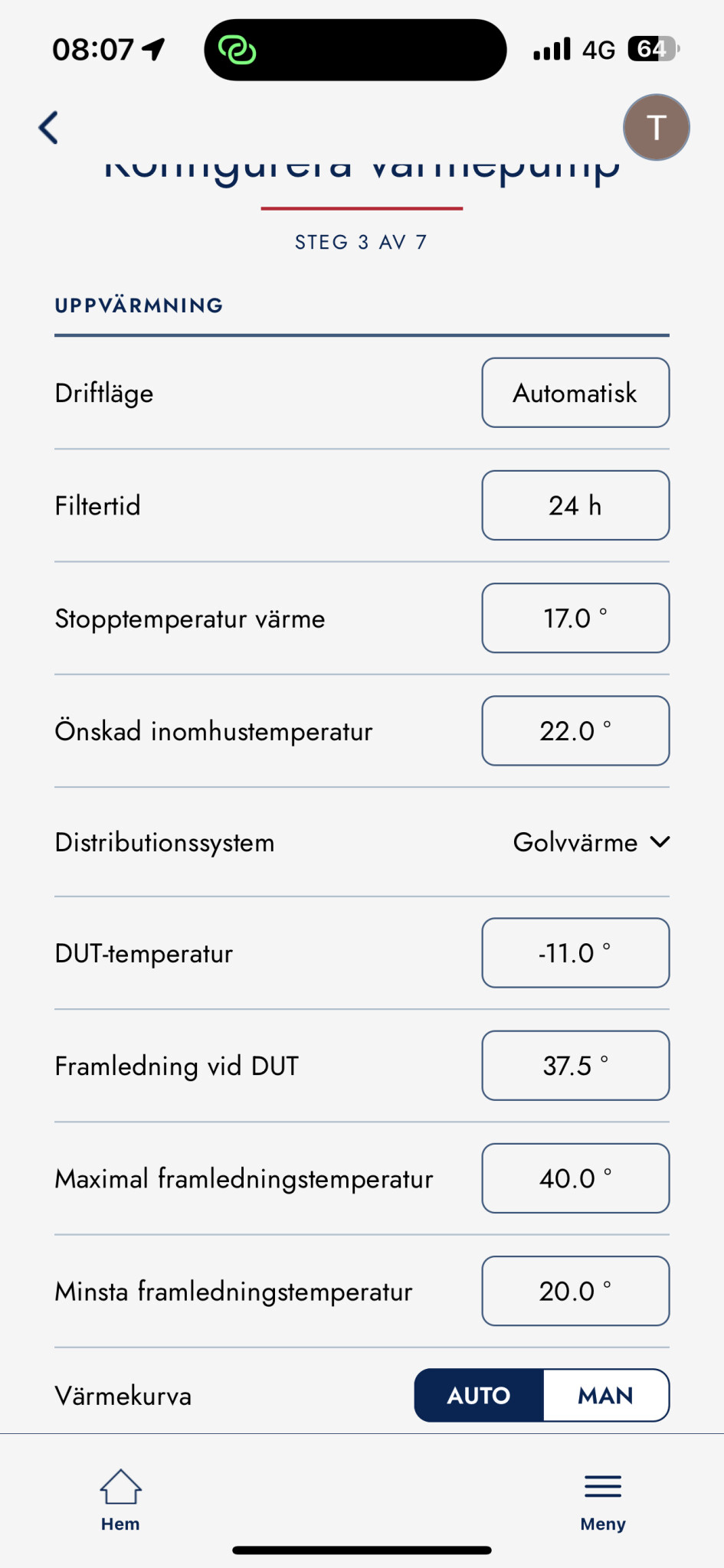
Task: Change Maximal framledningstemperatur value 40.0
Action: pyautogui.click(x=575, y=1178)
